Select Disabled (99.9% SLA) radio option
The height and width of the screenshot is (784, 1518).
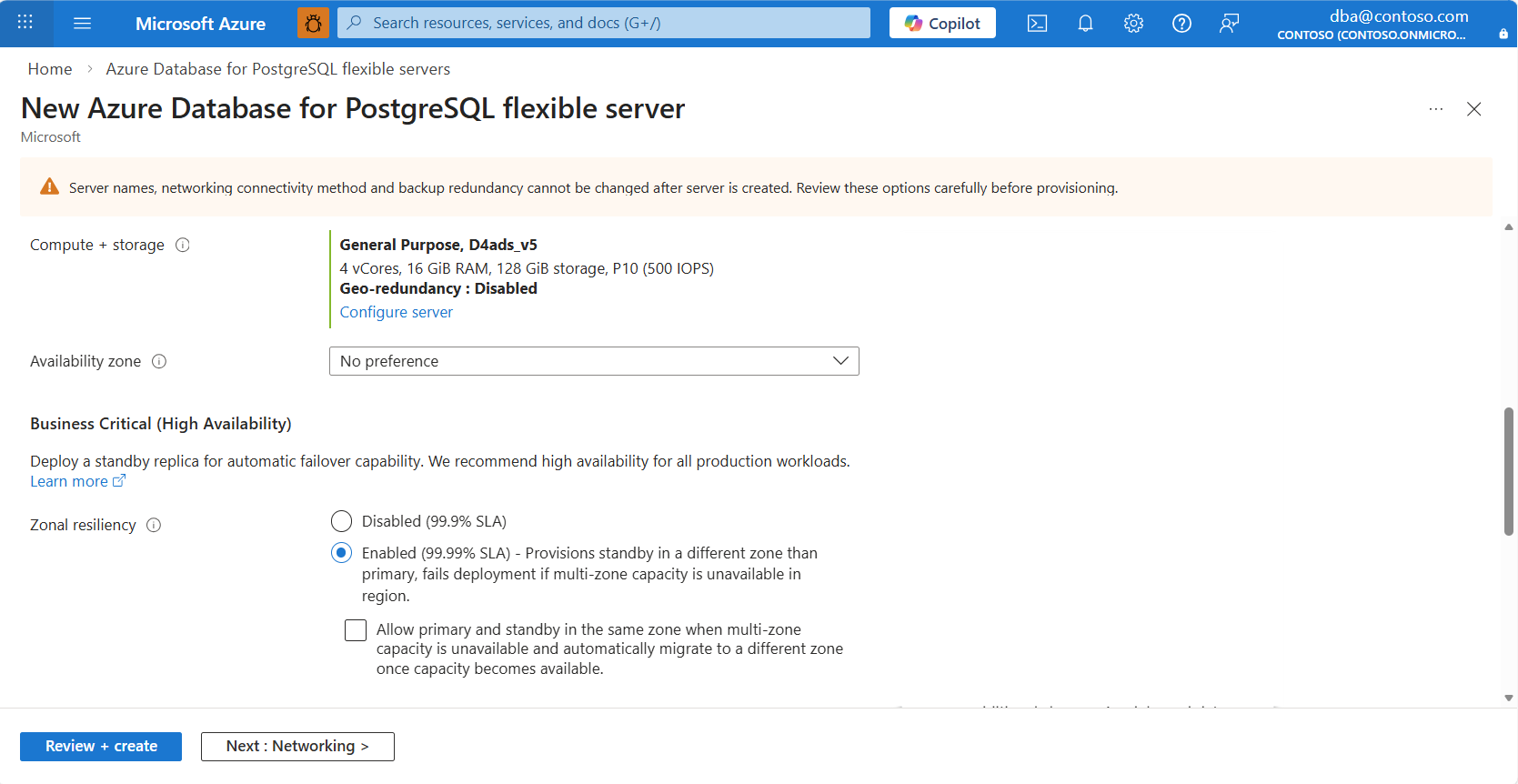click(341, 521)
